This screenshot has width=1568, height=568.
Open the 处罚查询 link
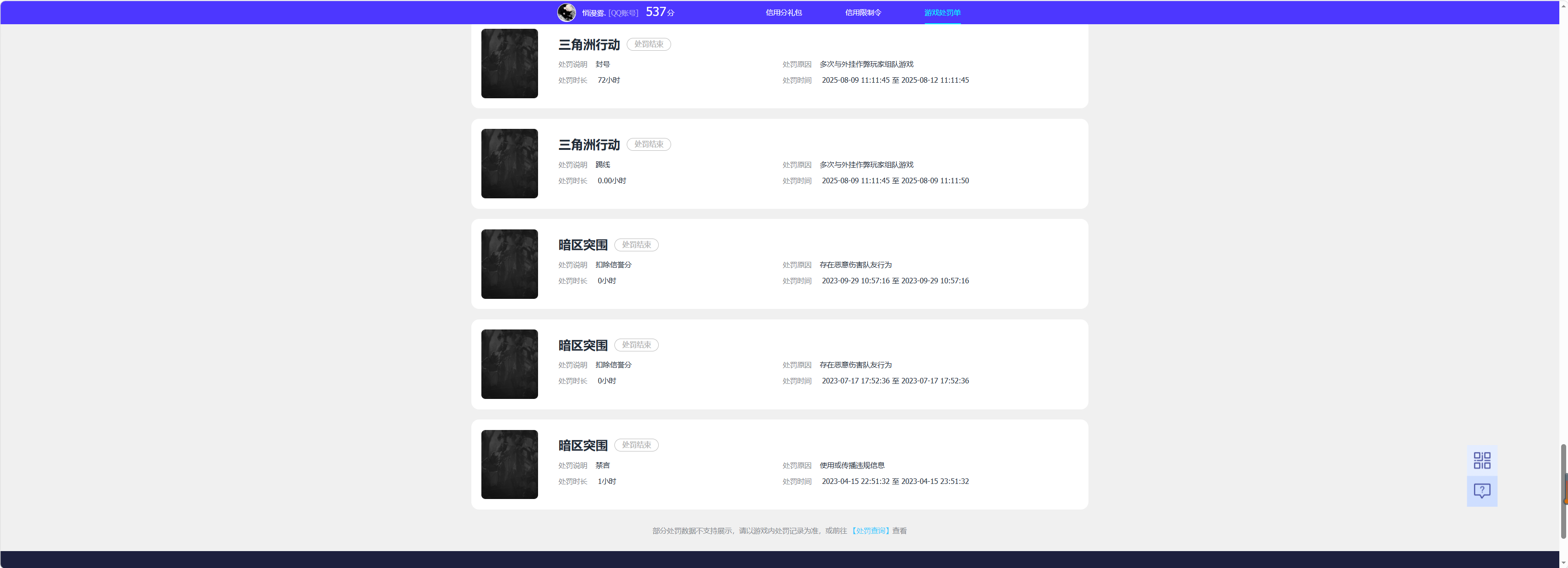870,530
